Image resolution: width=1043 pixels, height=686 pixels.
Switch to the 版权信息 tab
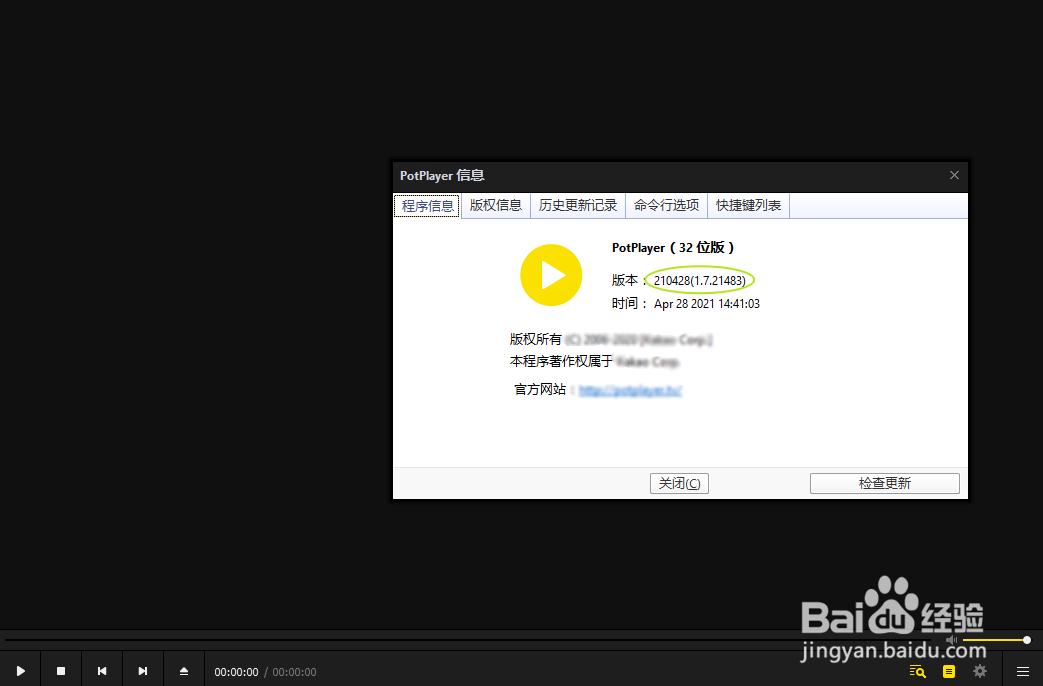[x=496, y=205]
